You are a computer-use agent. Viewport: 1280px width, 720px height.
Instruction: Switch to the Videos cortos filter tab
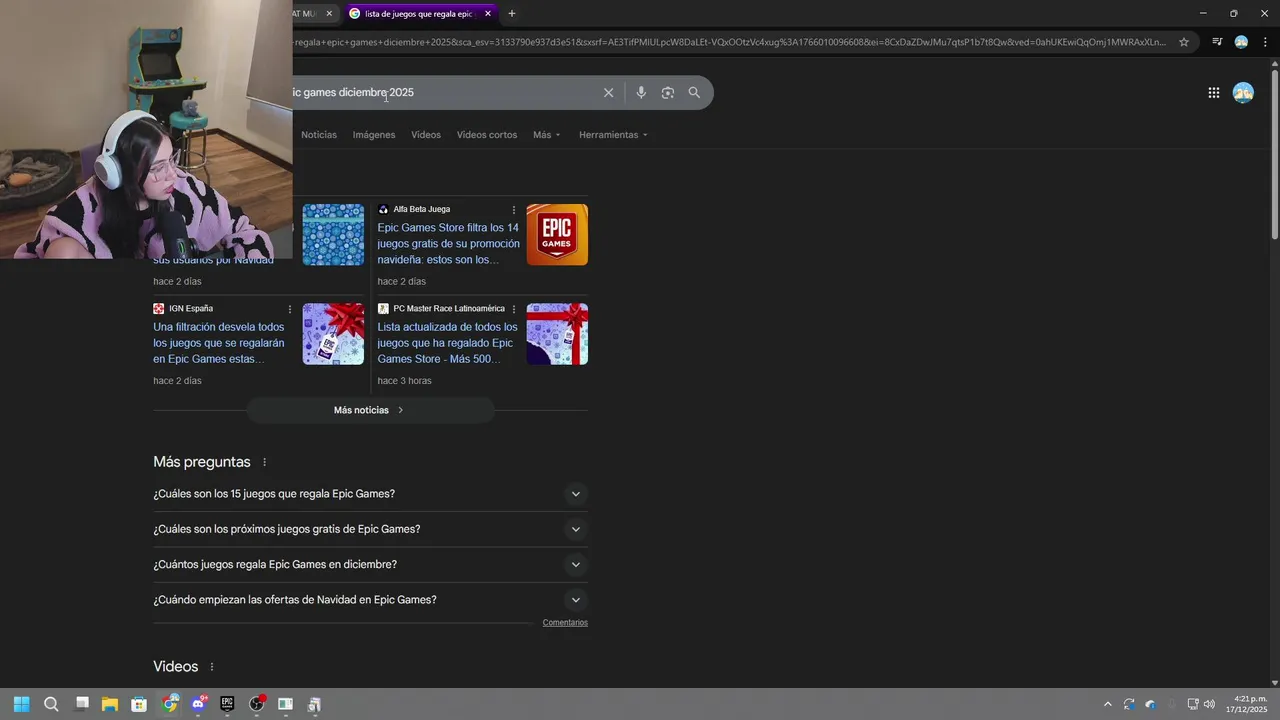click(x=487, y=135)
